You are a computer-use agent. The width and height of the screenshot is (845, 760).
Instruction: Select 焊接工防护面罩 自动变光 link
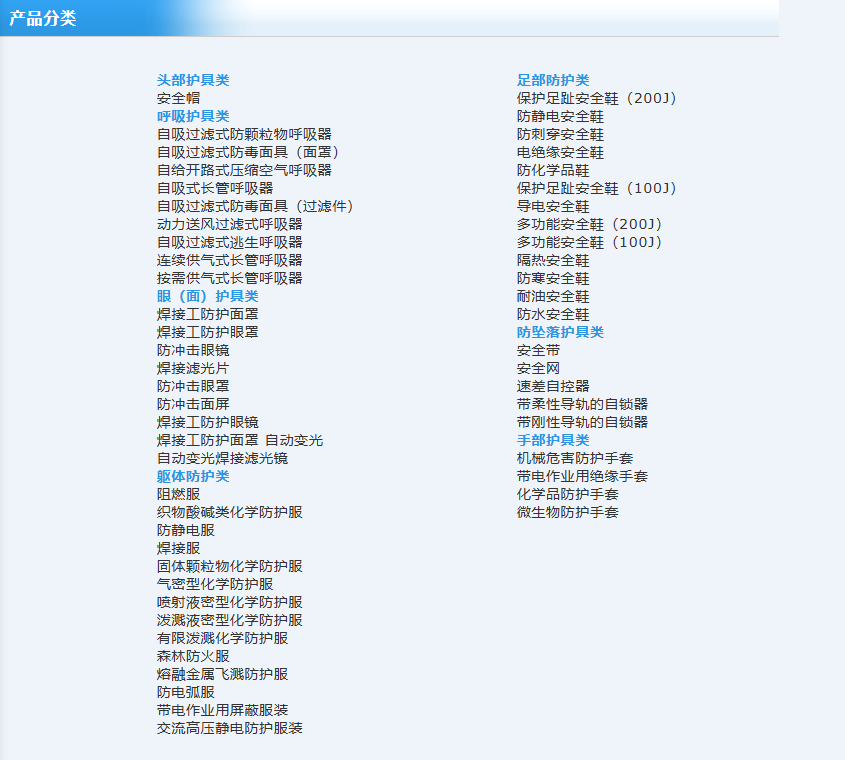240,440
